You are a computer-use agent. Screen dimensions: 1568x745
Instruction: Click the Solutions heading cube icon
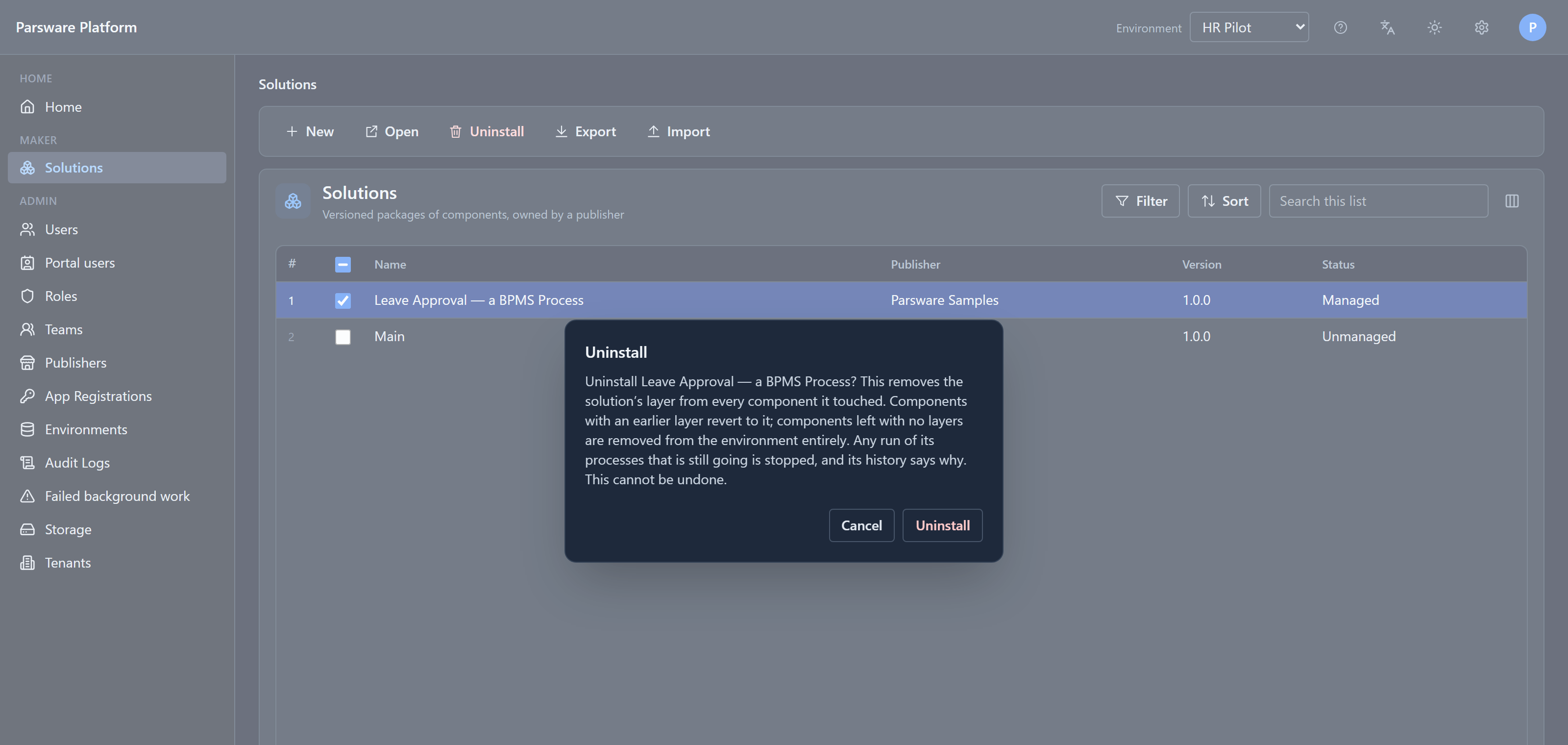pos(293,201)
